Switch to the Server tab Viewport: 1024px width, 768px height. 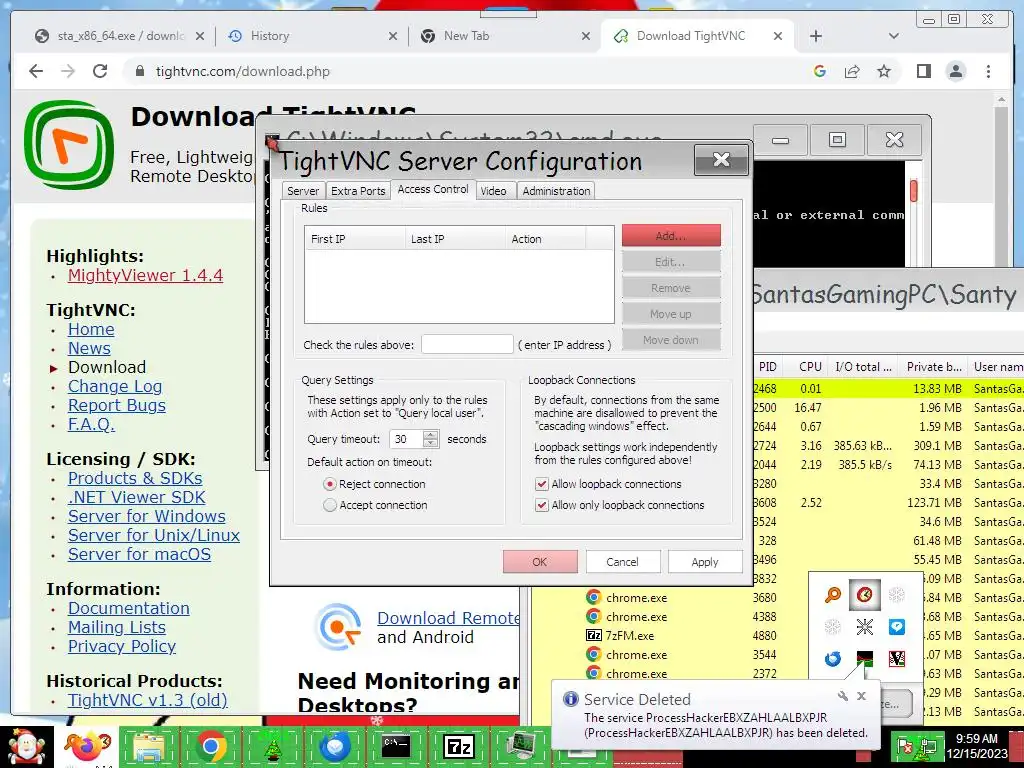(303, 191)
